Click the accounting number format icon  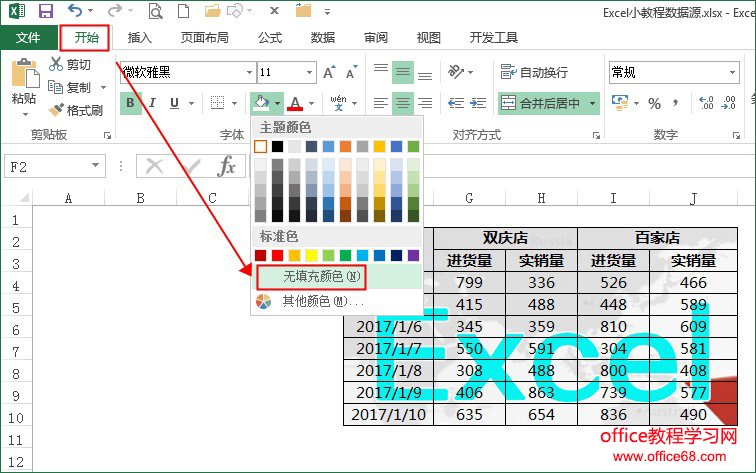click(620, 103)
